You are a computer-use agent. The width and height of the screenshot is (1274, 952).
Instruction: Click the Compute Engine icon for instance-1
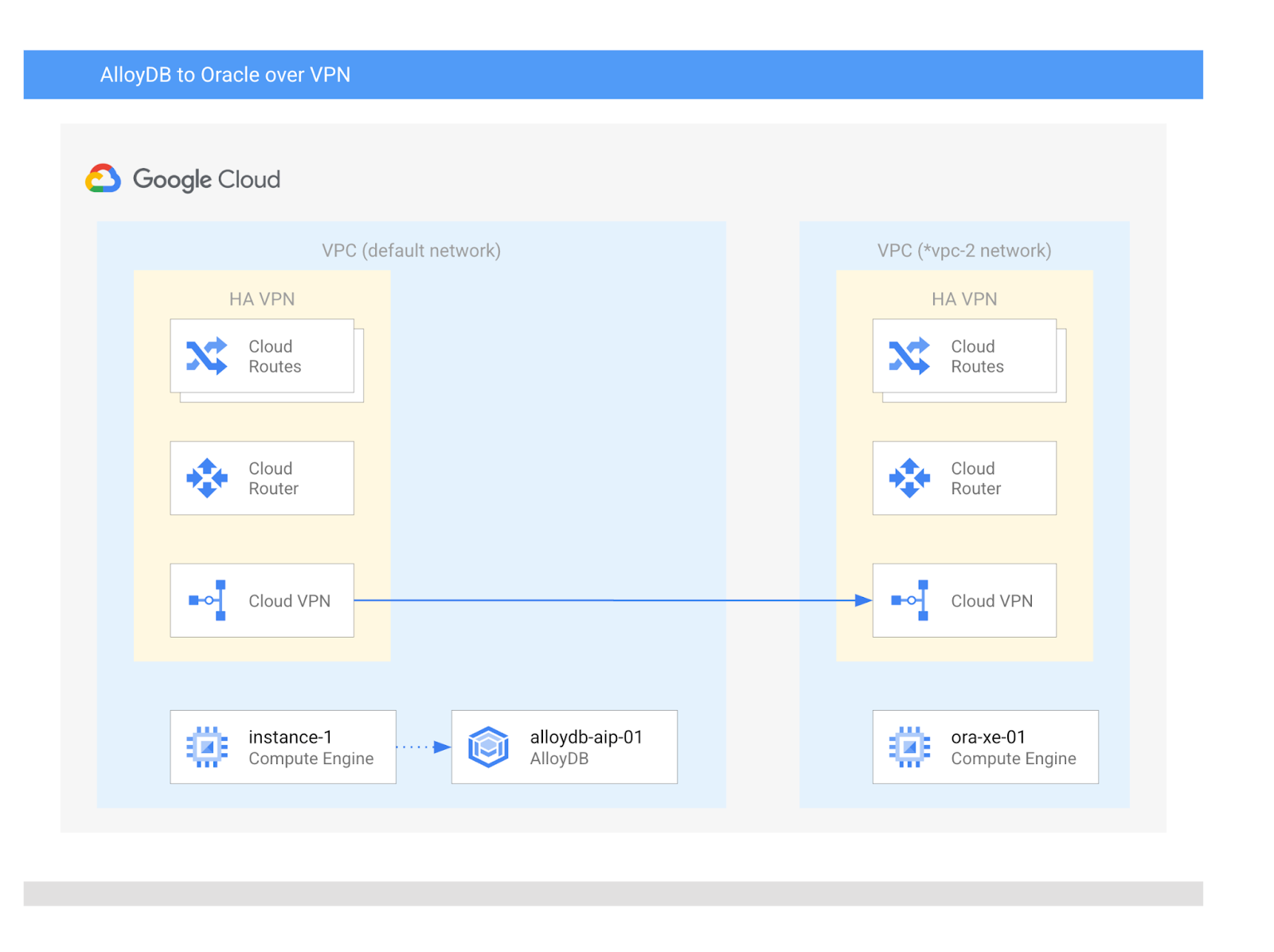point(206,747)
